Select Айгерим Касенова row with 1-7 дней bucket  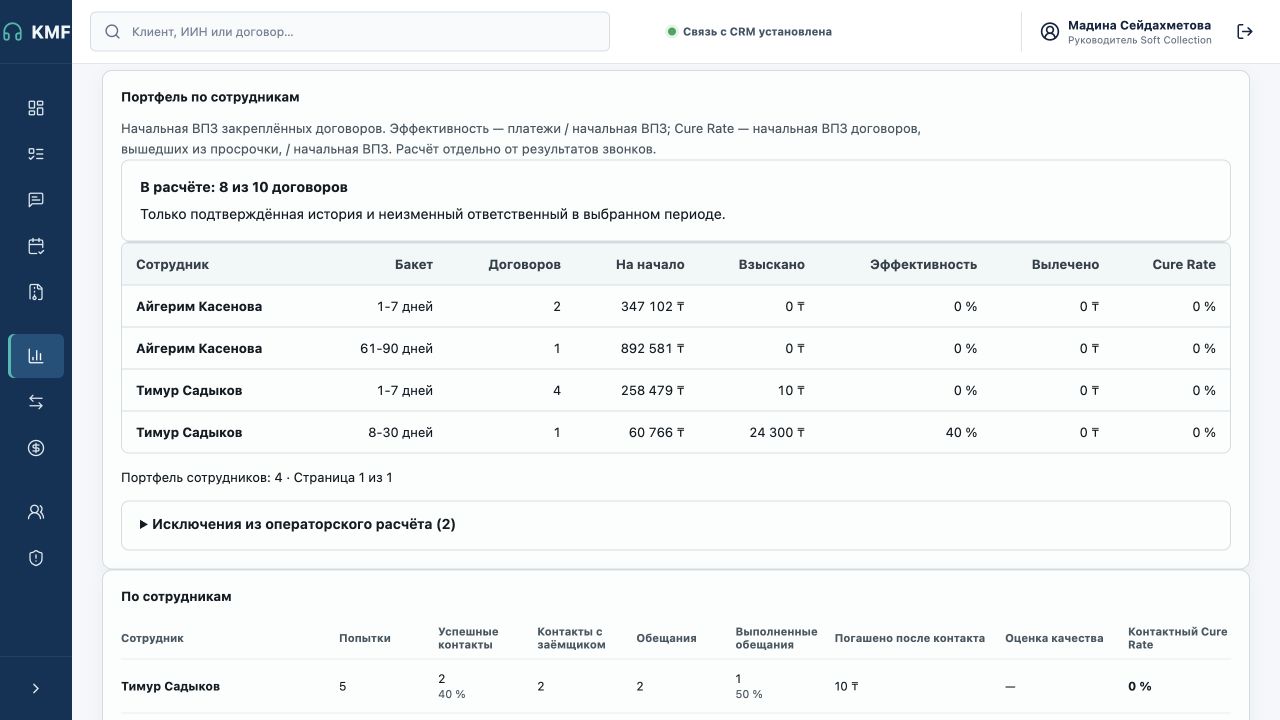[x=676, y=307]
